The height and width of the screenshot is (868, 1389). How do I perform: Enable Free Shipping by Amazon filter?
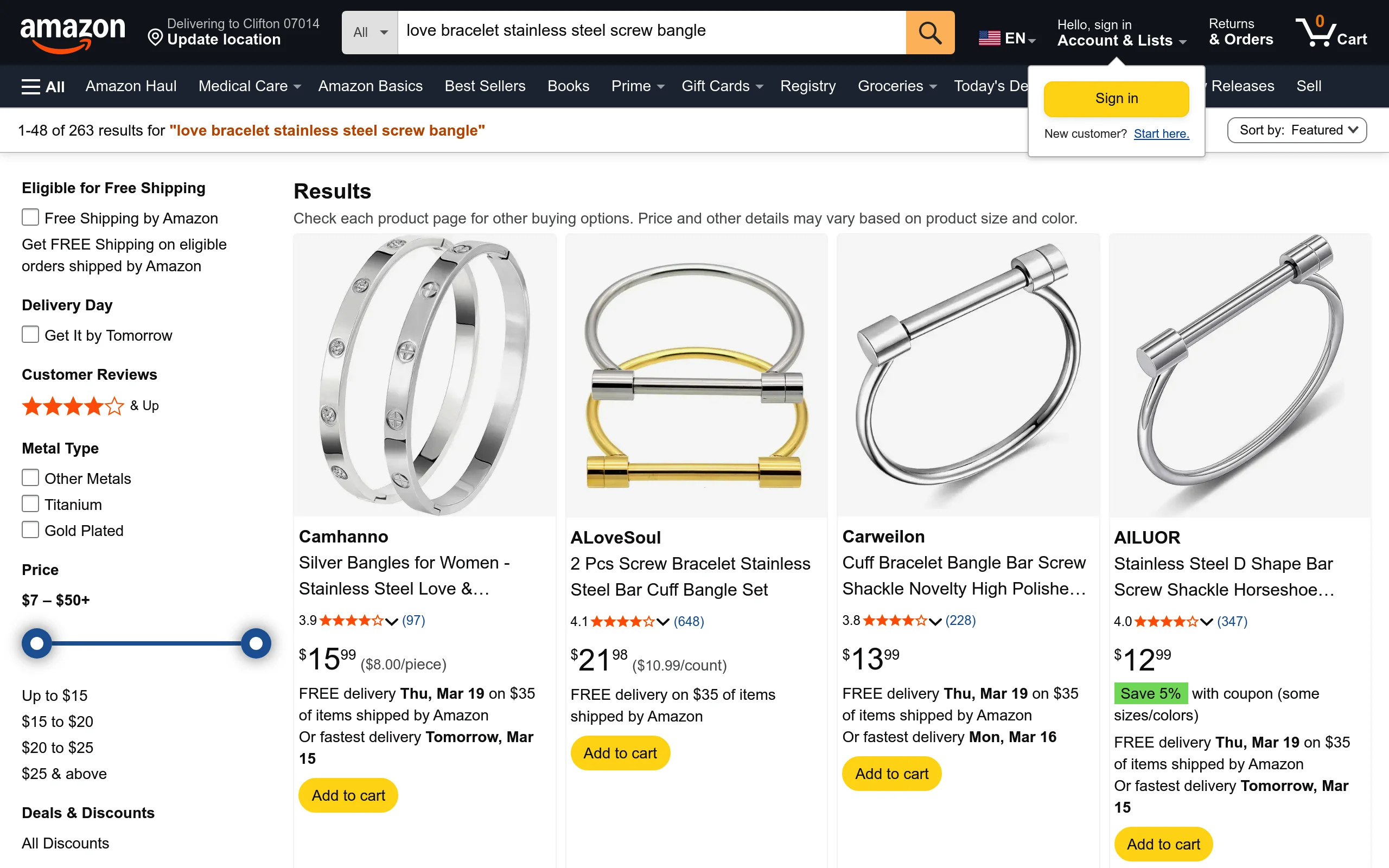(x=30, y=217)
